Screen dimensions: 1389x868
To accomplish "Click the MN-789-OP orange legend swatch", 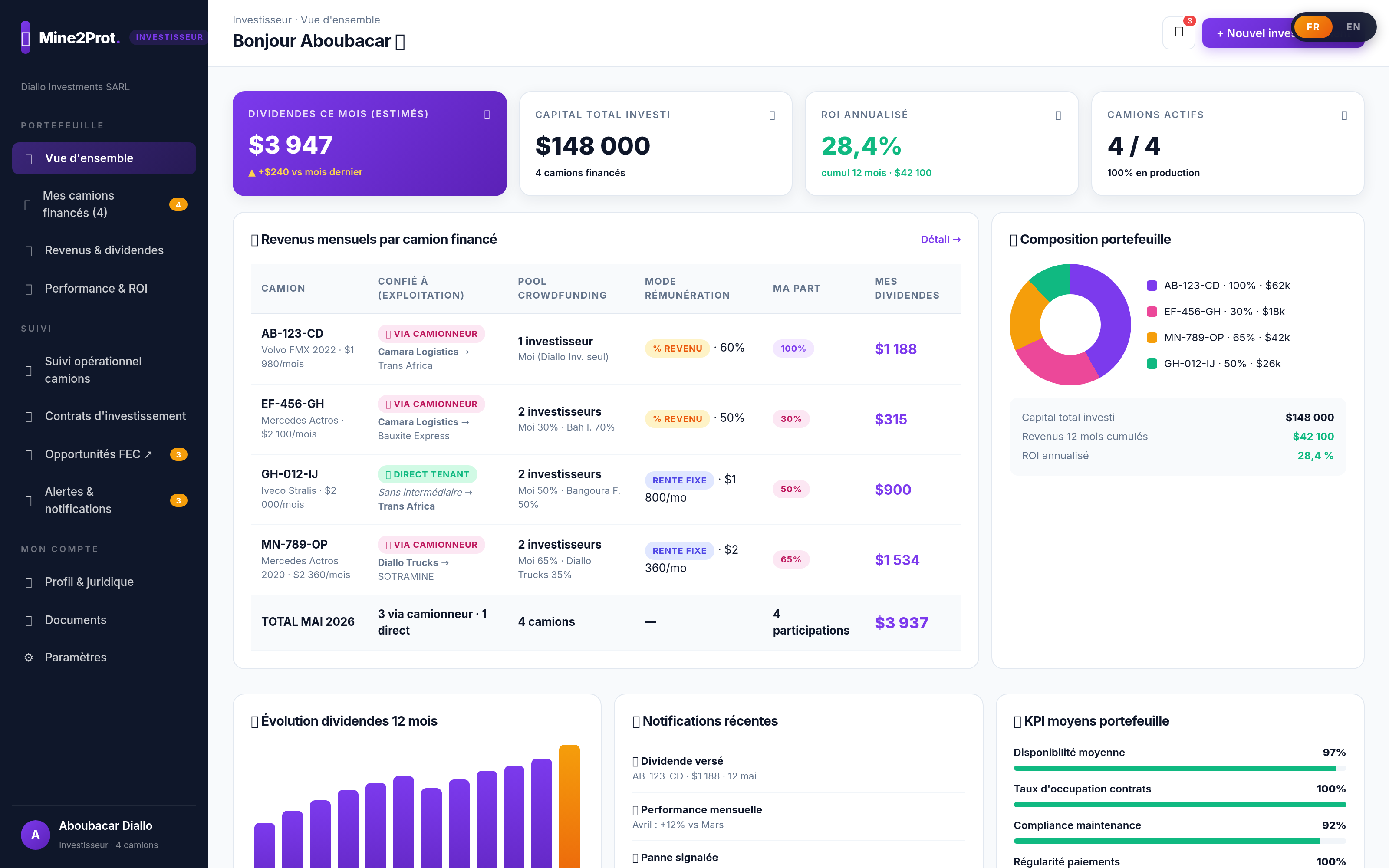I will pos(1152,338).
